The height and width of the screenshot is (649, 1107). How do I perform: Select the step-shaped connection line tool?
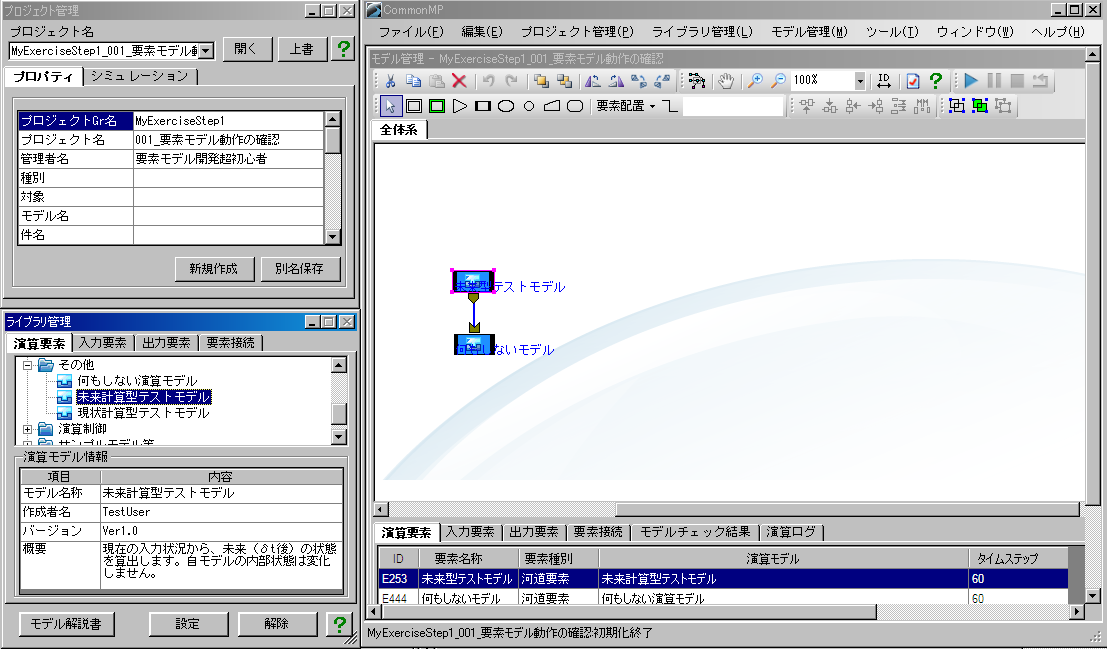pyautogui.click(x=669, y=106)
